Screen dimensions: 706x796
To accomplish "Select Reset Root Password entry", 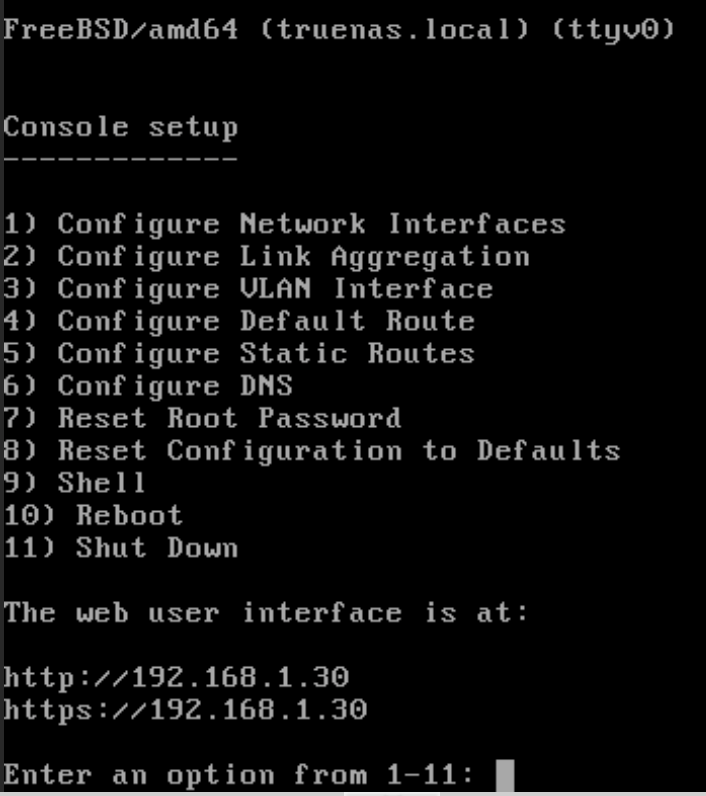I will pos(202,418).
